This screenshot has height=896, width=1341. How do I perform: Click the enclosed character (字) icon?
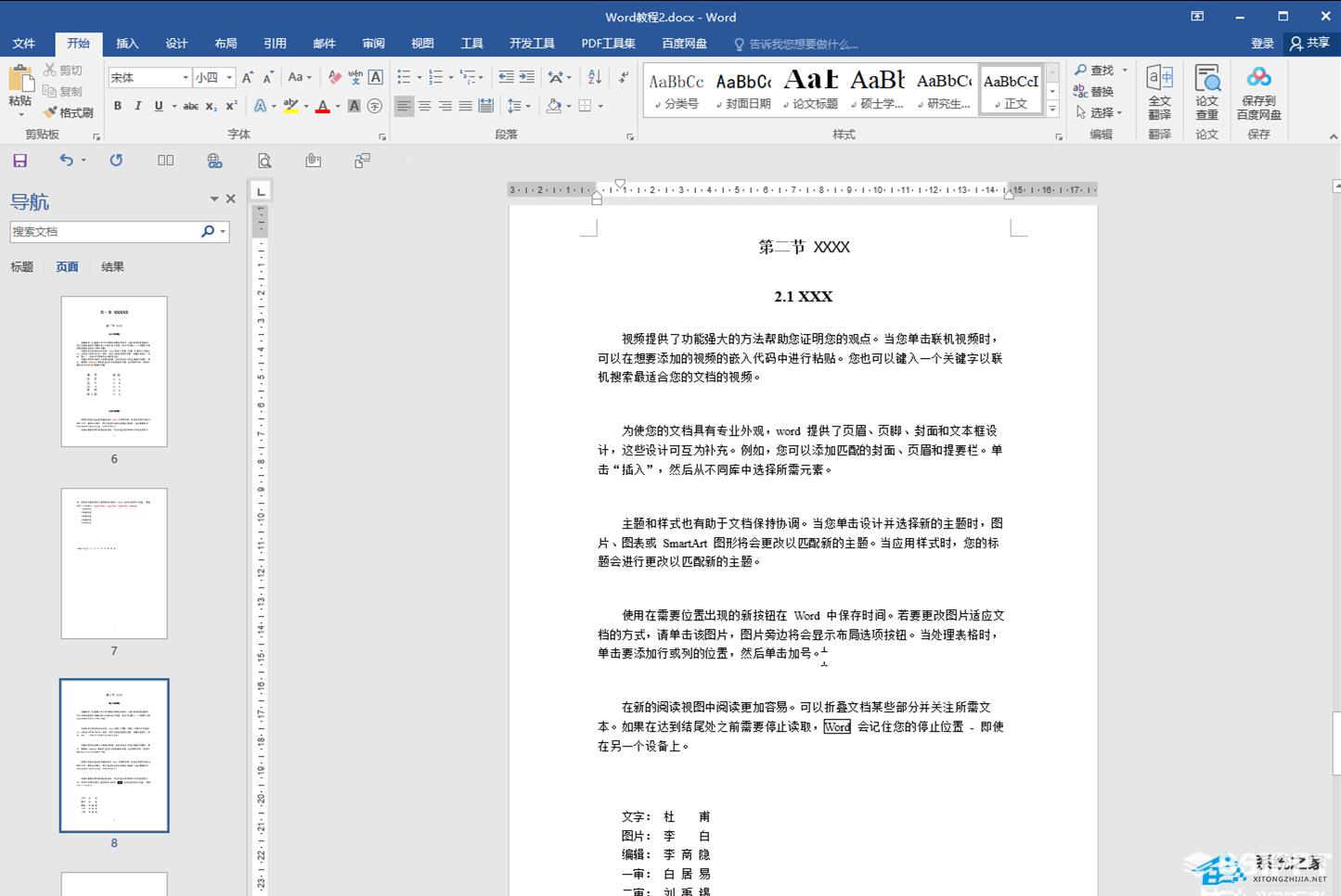[375, 107]
